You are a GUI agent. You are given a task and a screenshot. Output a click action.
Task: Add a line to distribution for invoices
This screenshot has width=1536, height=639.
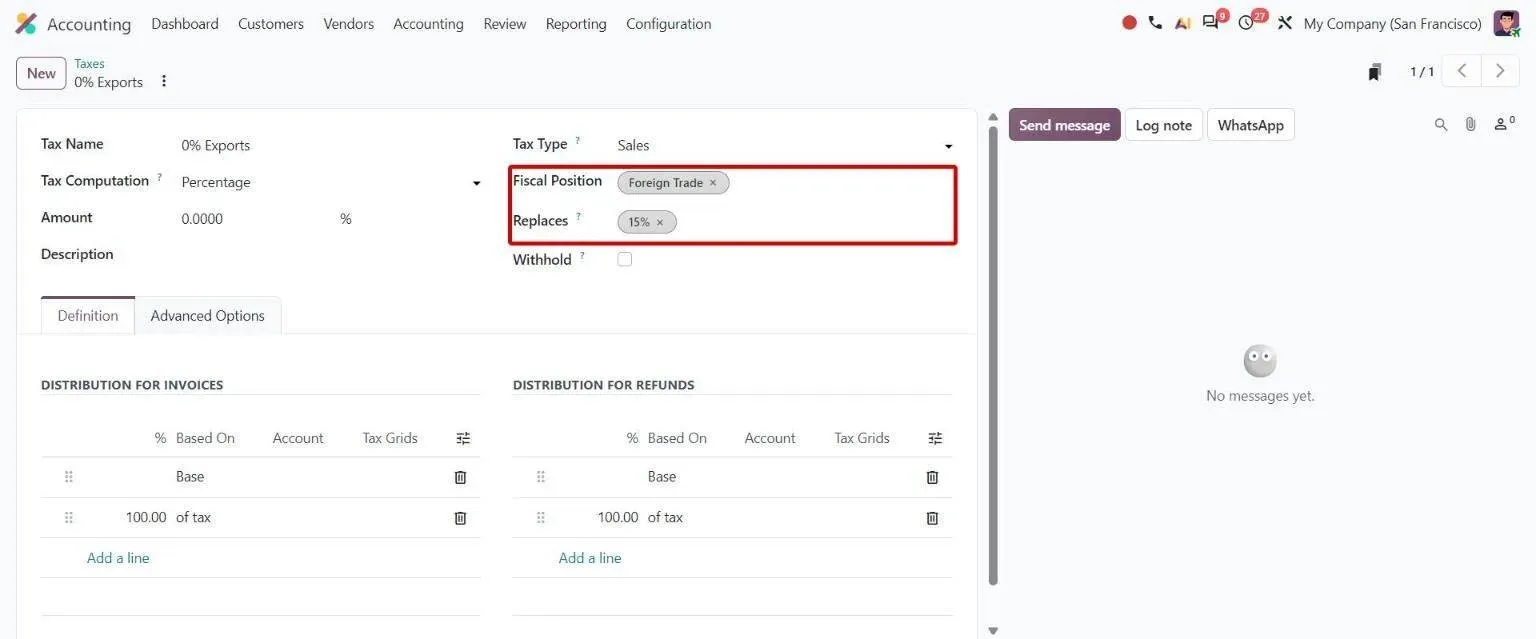pos(118,558)
